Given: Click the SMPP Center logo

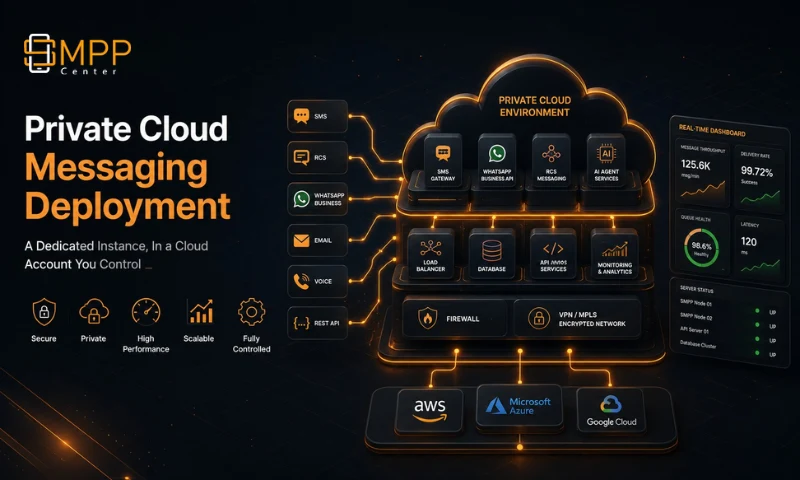Looking at the screenshot, I should [x=77, y=54].
